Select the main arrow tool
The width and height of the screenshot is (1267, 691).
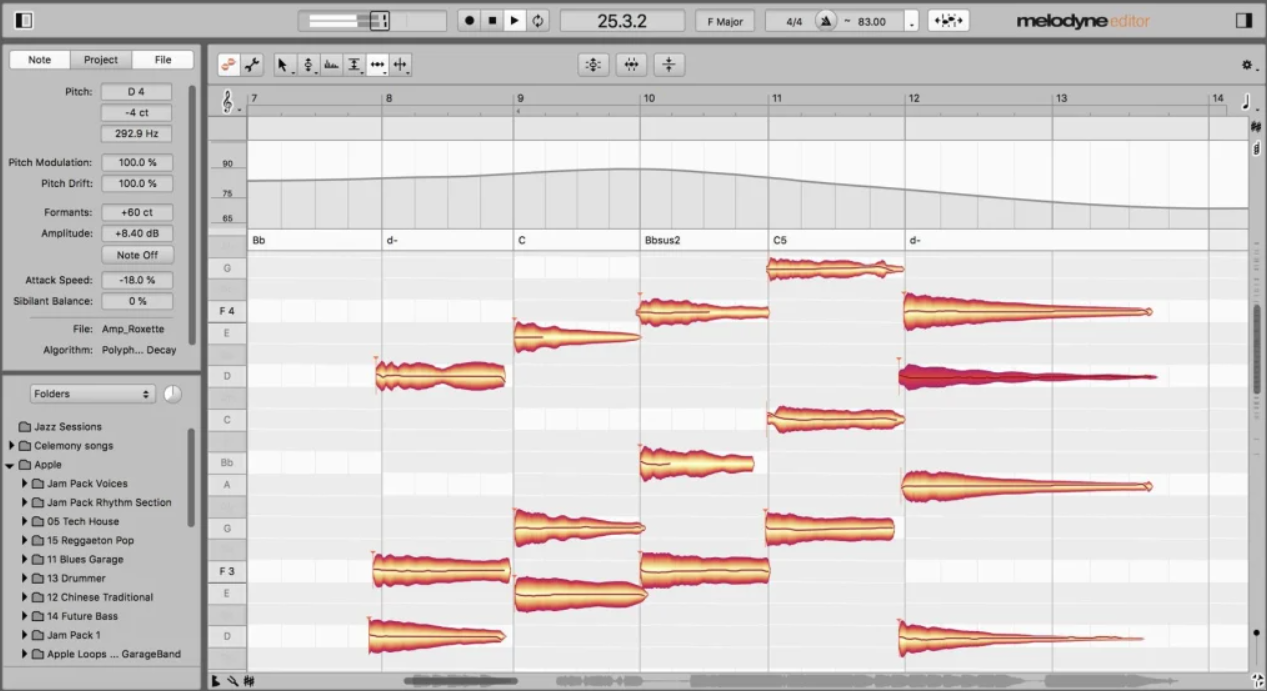click(x=282, y=65)
